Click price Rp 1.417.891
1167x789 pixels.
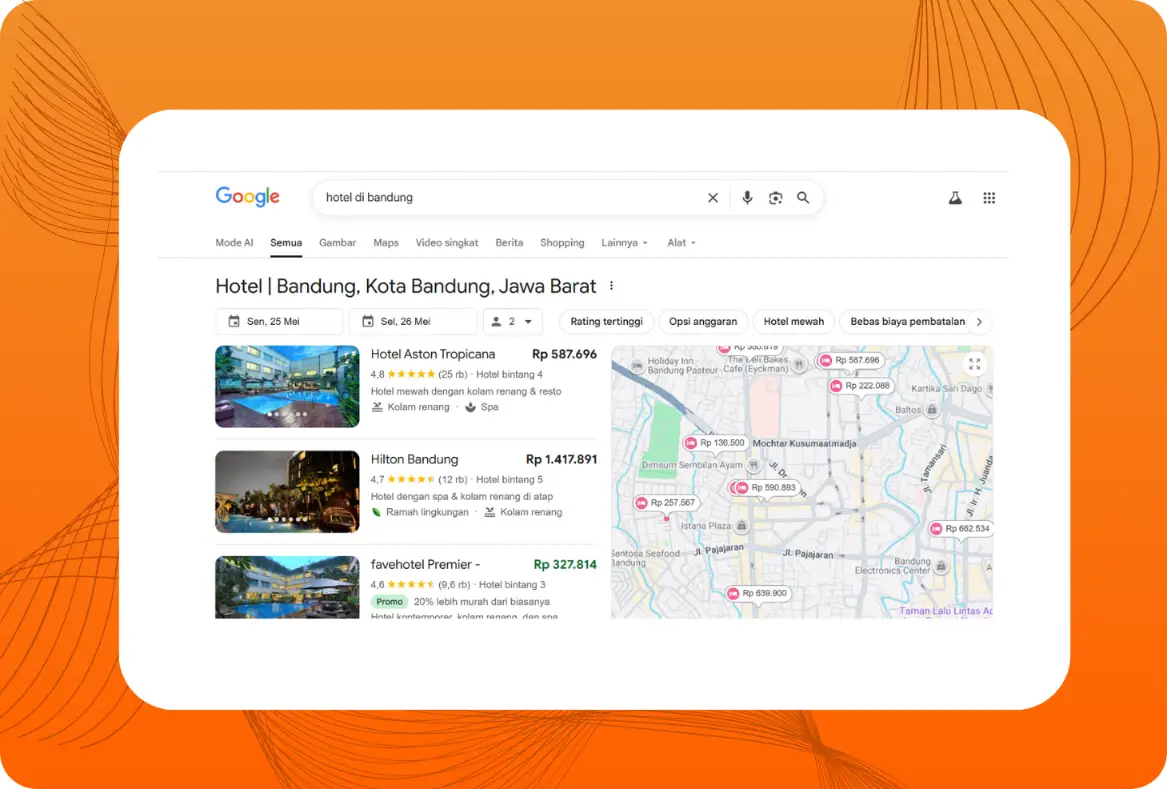pos(561,459)
